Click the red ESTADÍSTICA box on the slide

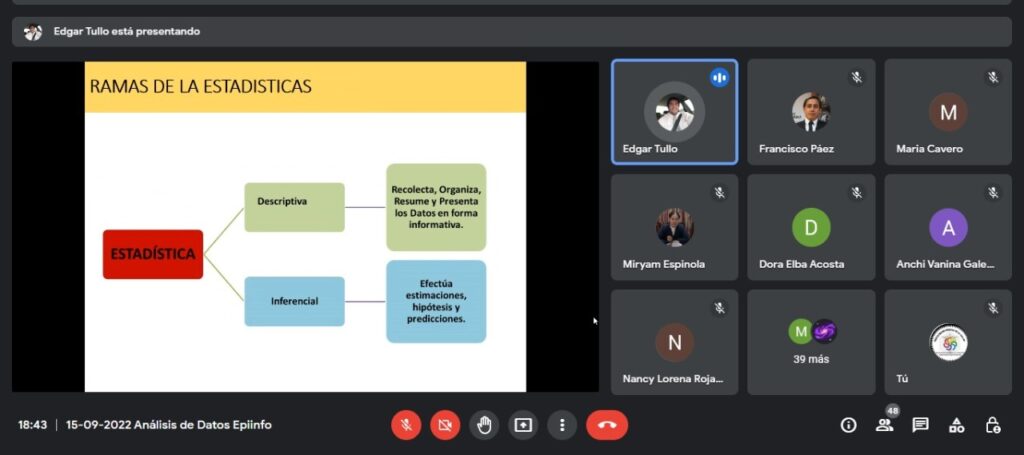coord(153,254)
